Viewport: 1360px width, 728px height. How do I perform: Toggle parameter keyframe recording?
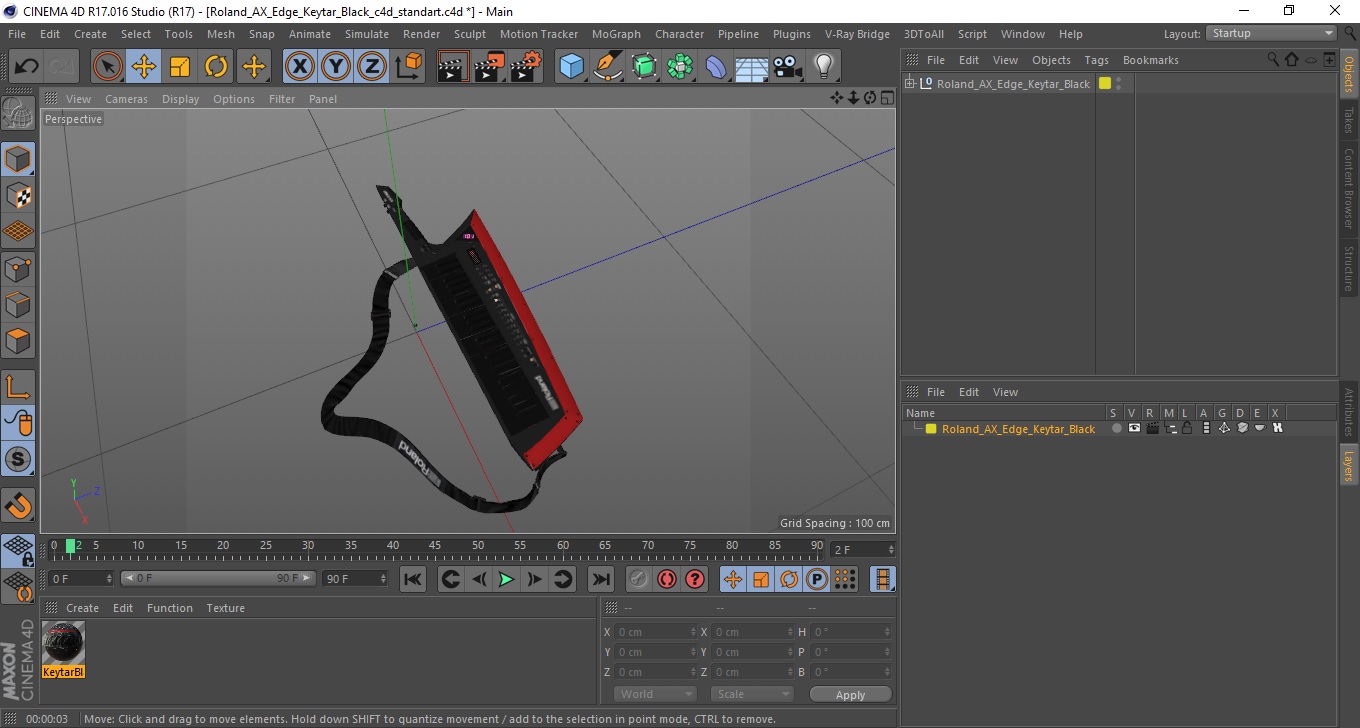(x=817, y=579)
